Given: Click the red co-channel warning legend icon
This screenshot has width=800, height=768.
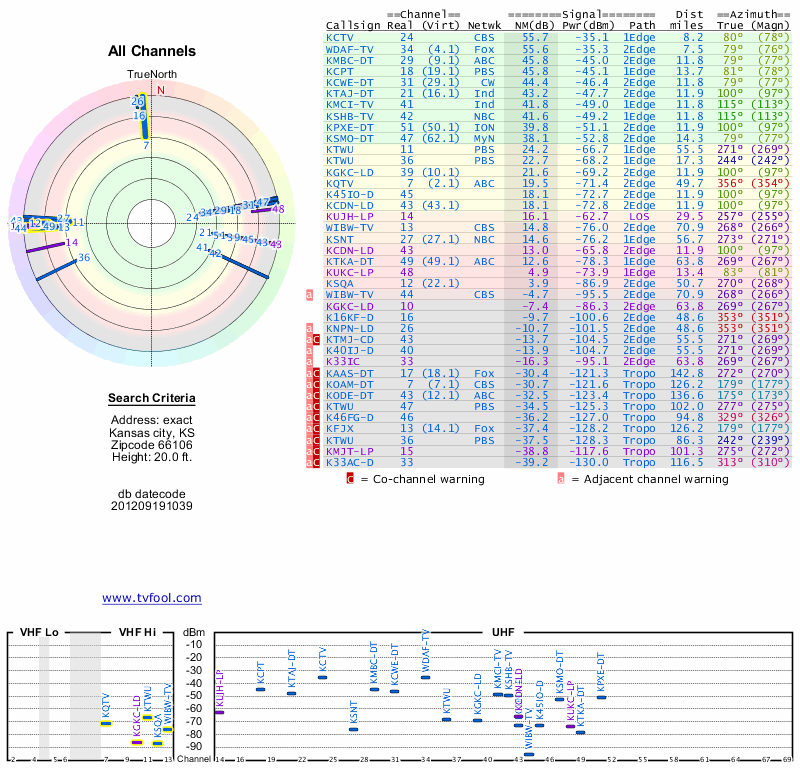Looking at the screenshot, I should 350,479.
